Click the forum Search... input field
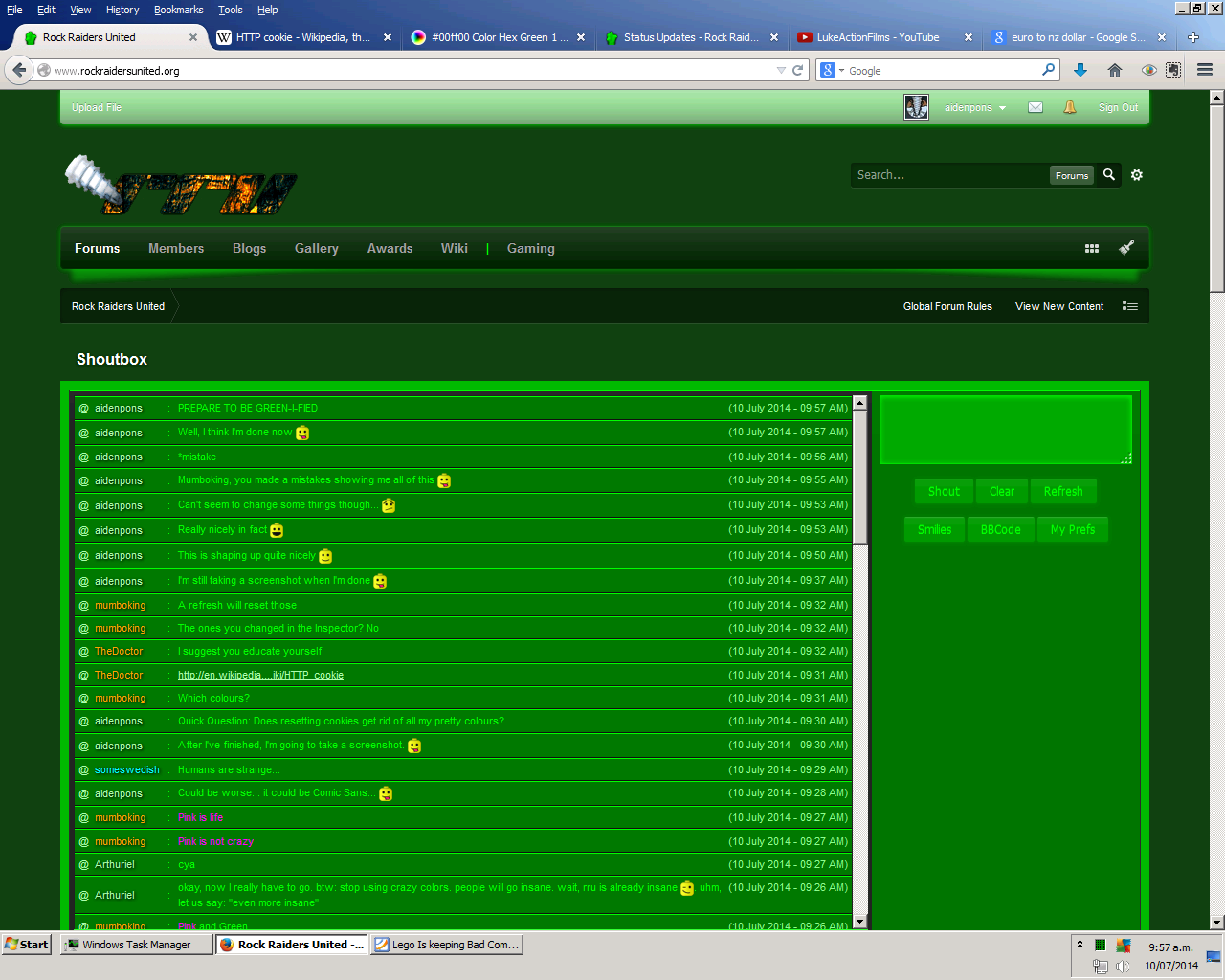This screenshot has width=1225, height=980. (950, 175)
